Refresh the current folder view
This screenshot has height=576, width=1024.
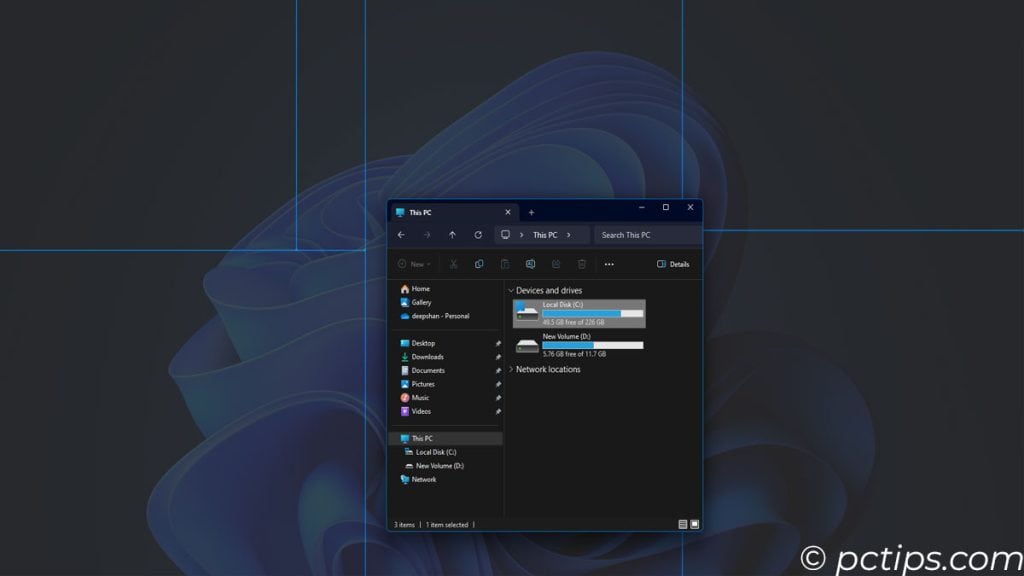tap(477, 234)
